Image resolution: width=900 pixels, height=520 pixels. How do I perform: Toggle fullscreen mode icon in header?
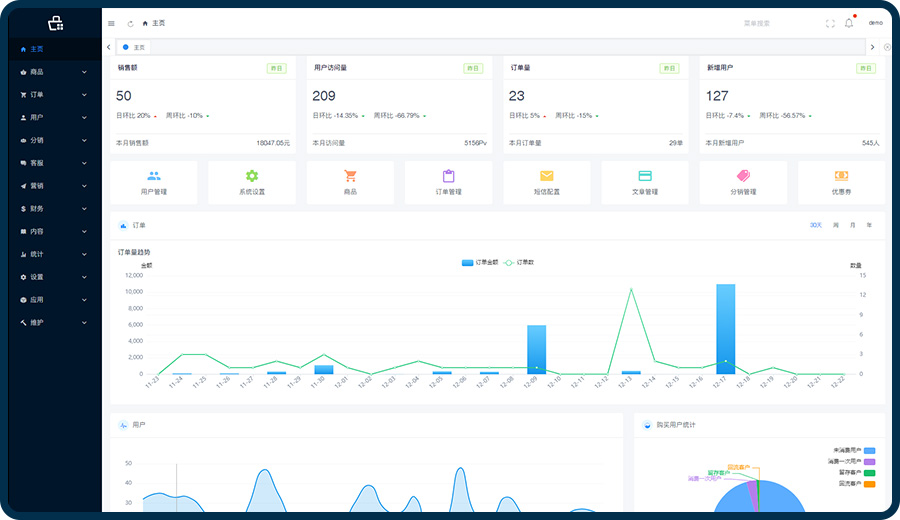(x=830, y=23)
